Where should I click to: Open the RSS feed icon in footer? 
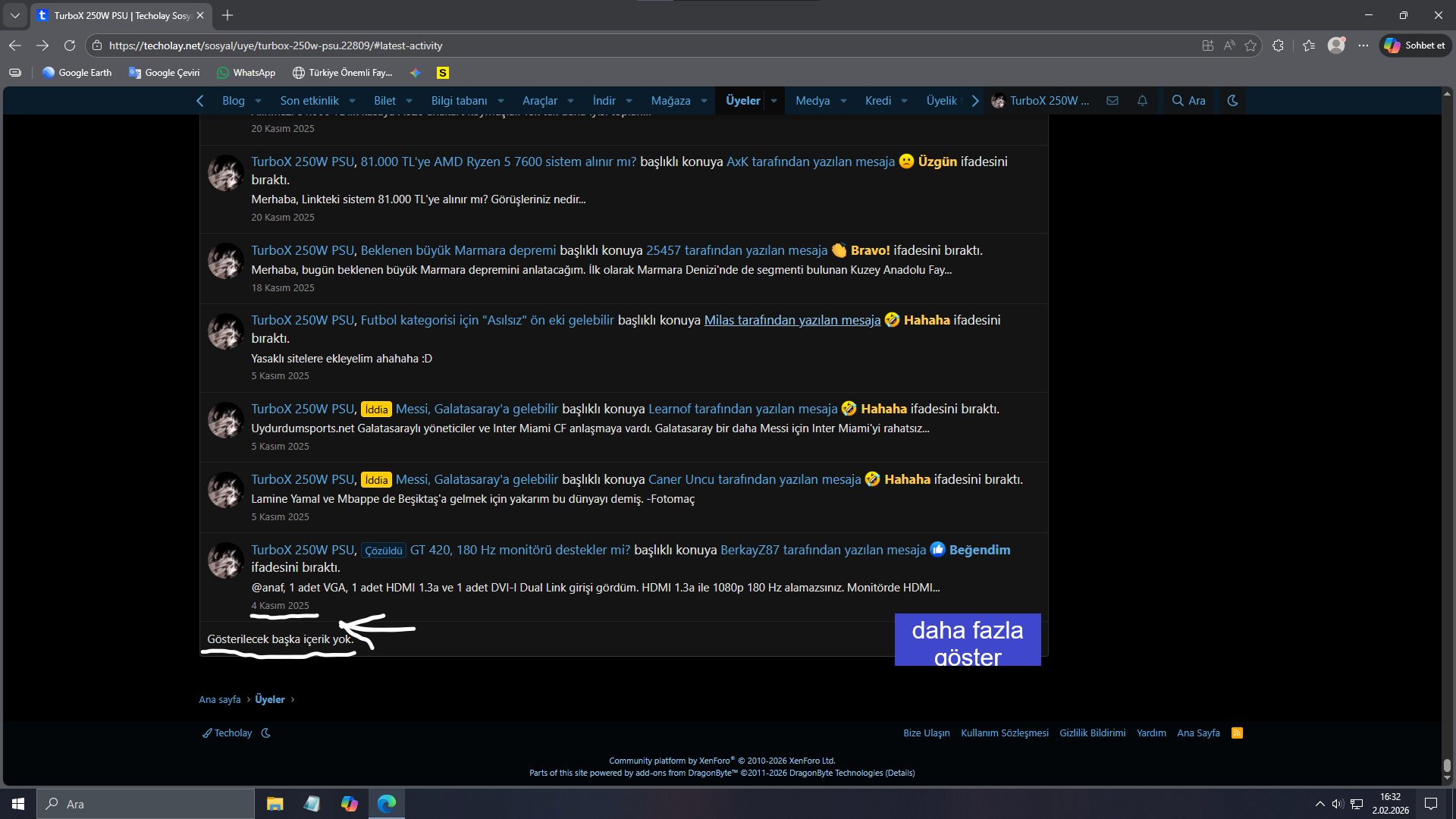[1237, 733]
